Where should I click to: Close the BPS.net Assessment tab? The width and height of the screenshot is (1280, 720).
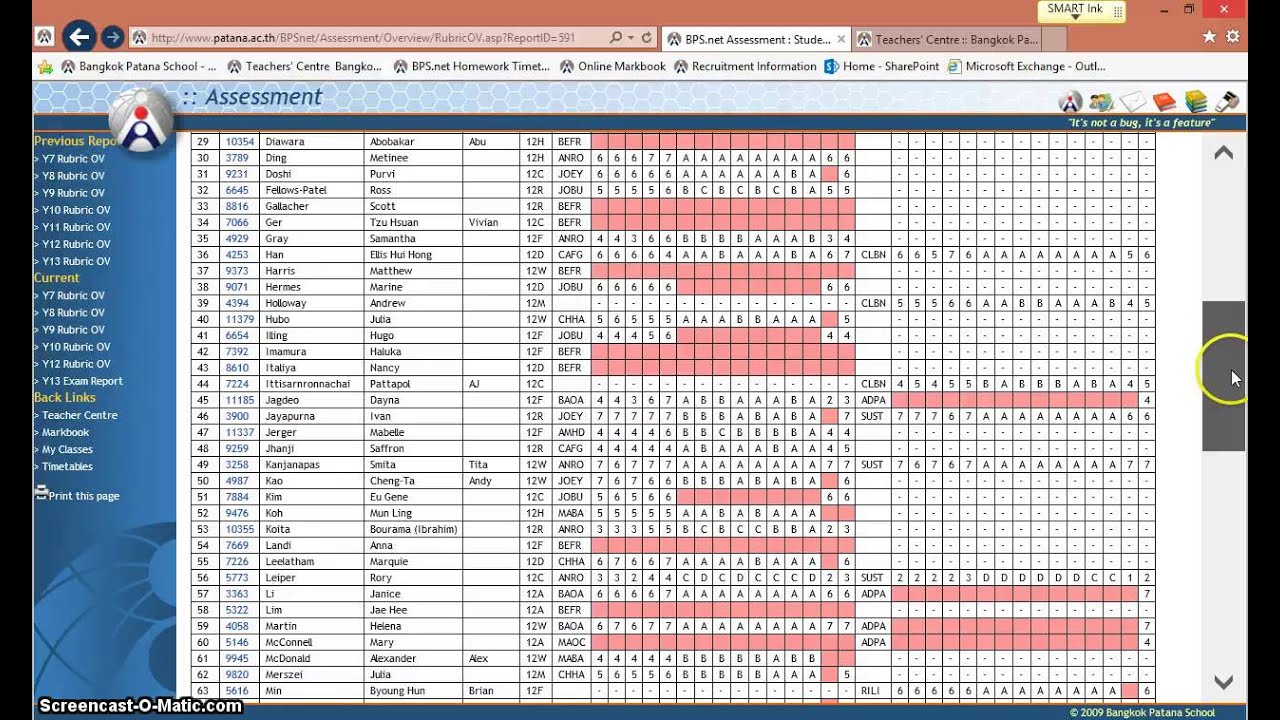point(841,40)
